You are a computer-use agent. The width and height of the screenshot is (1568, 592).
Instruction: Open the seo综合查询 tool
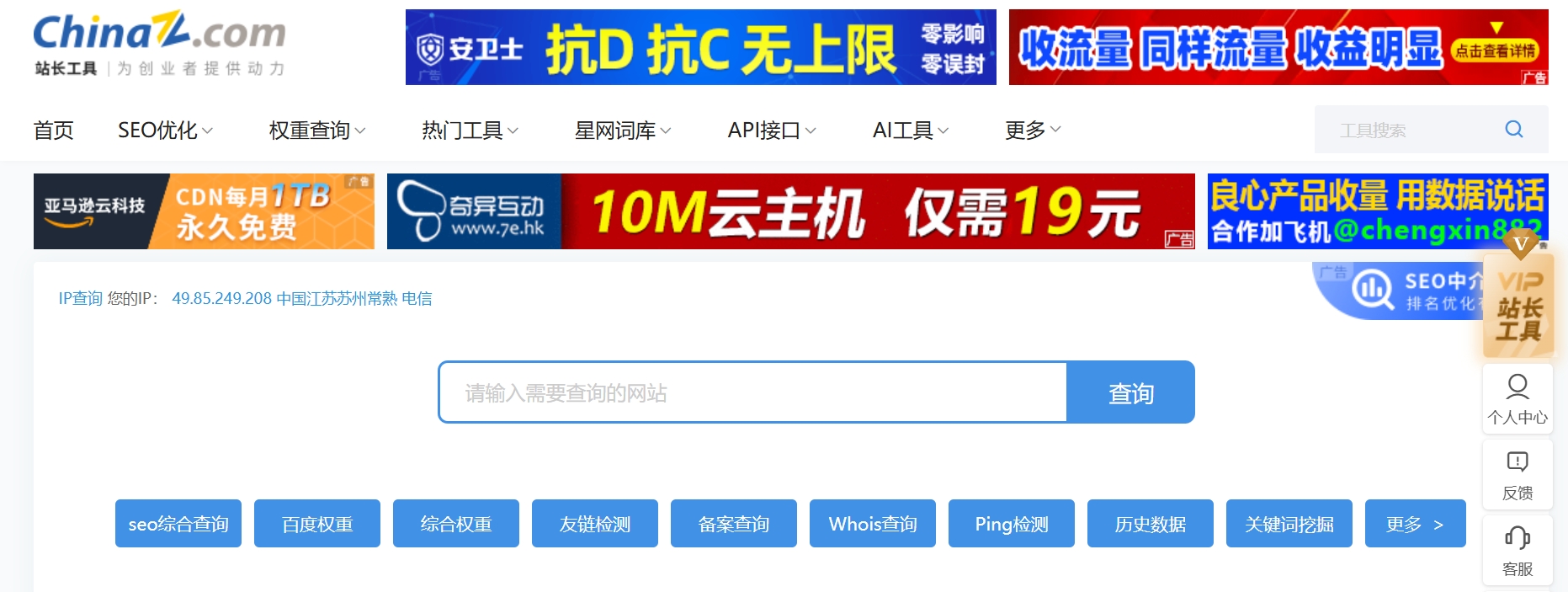[x=178, y=524]
